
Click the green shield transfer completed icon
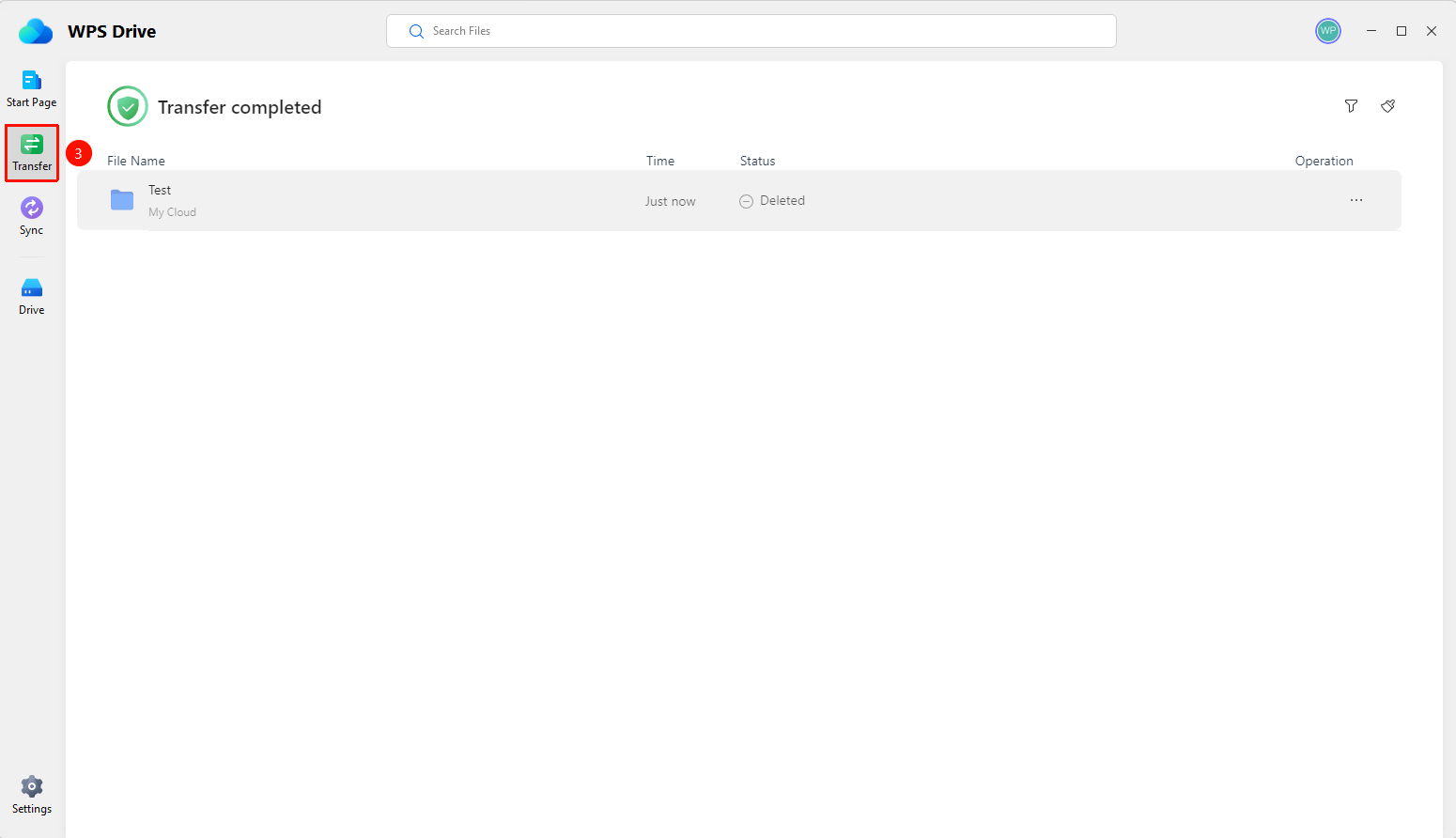click(128, 106)
